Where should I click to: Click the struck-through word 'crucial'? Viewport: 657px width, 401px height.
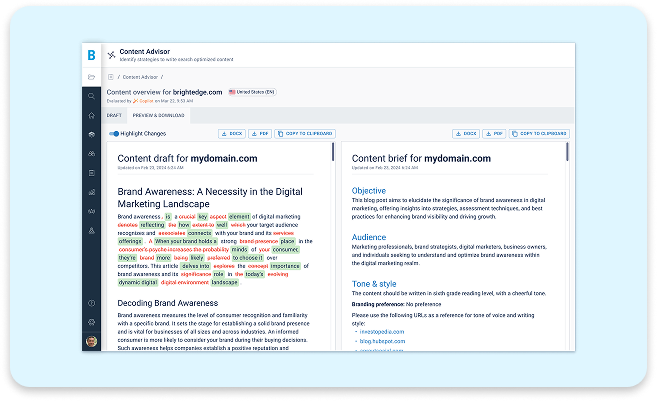[187, 217]
